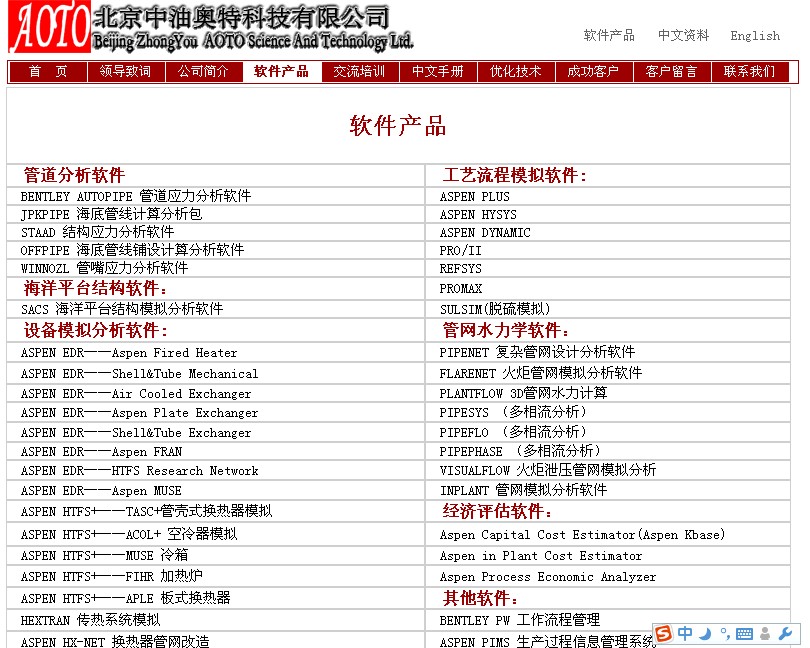Open Aspen Process Economic Analyzer
The width and height of the screenshot is (810, 648).
click(x=548, y=577)
